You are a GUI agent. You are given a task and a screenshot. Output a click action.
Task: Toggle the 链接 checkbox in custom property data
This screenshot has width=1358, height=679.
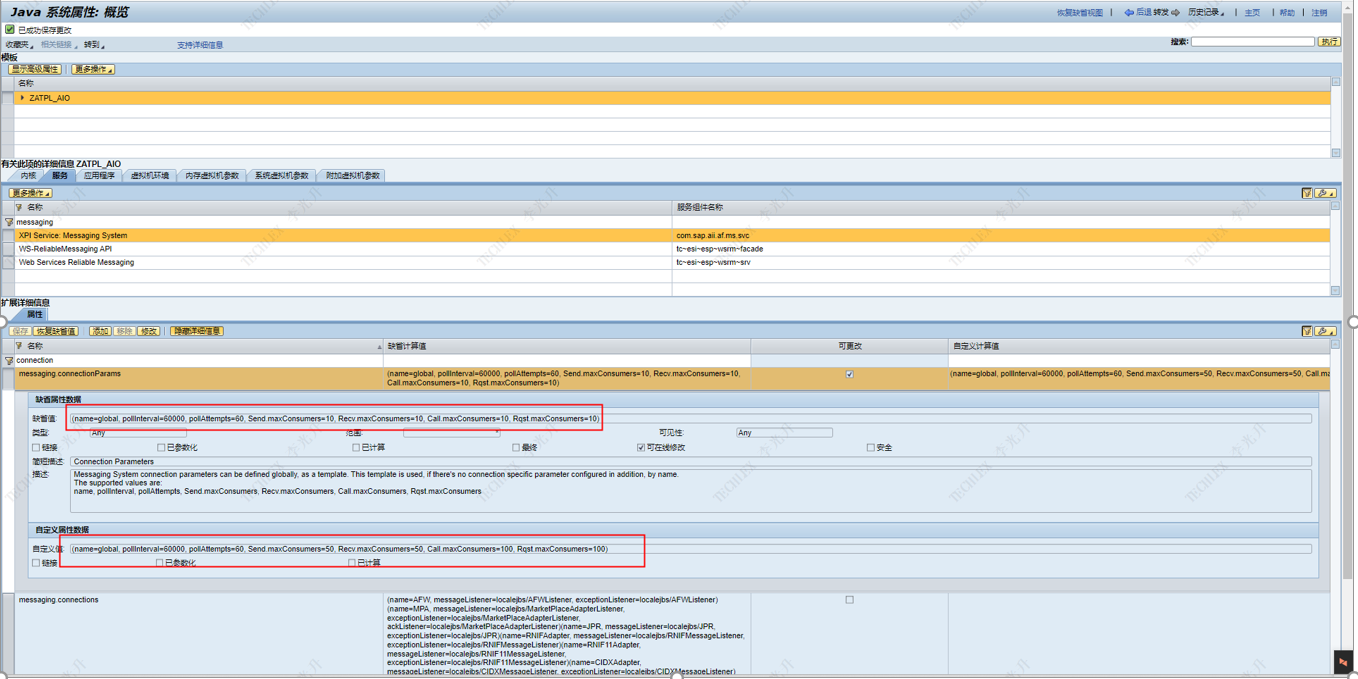coord(37,563)
